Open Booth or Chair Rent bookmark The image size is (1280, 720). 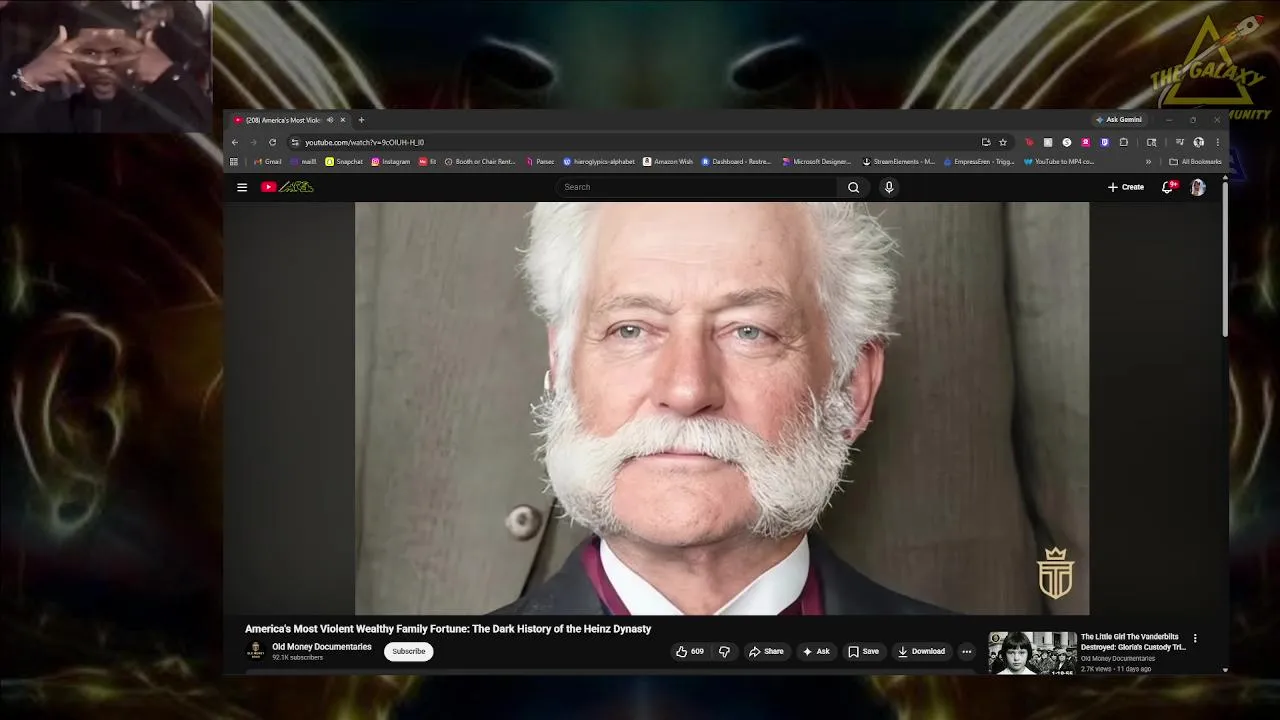[480, 161]
